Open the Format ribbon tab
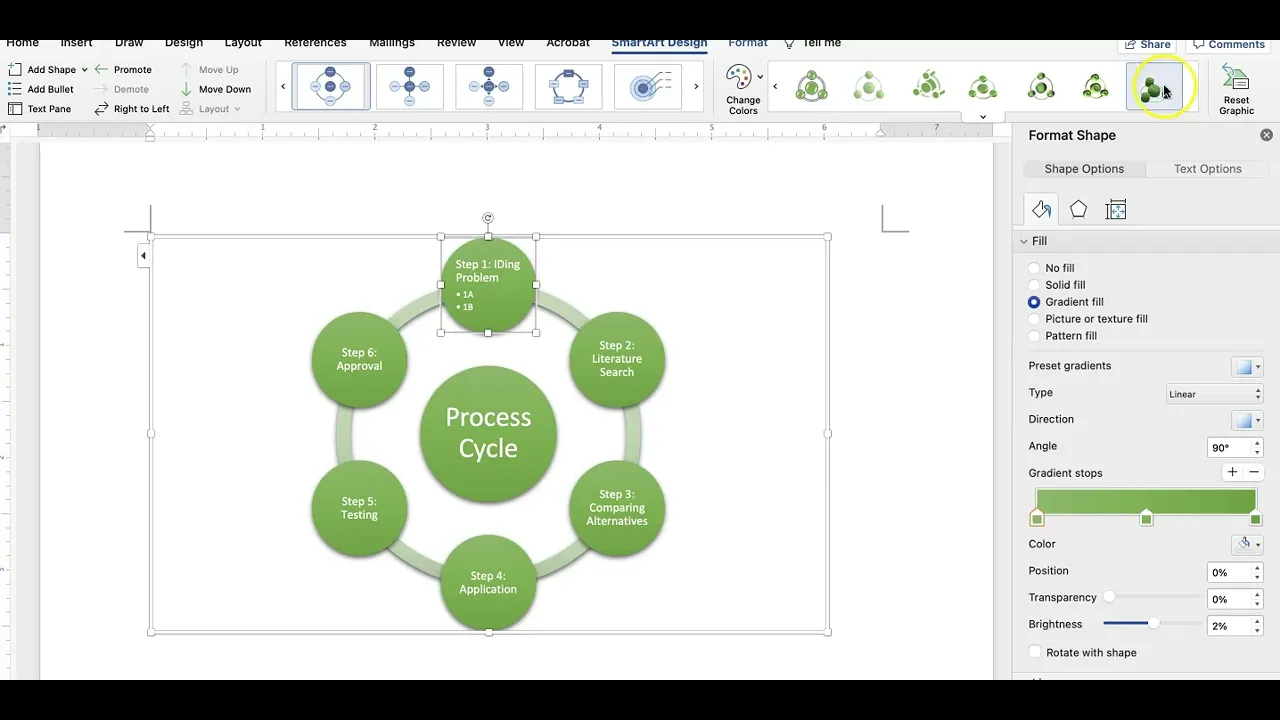1280x720 pixels. (748, 43)
